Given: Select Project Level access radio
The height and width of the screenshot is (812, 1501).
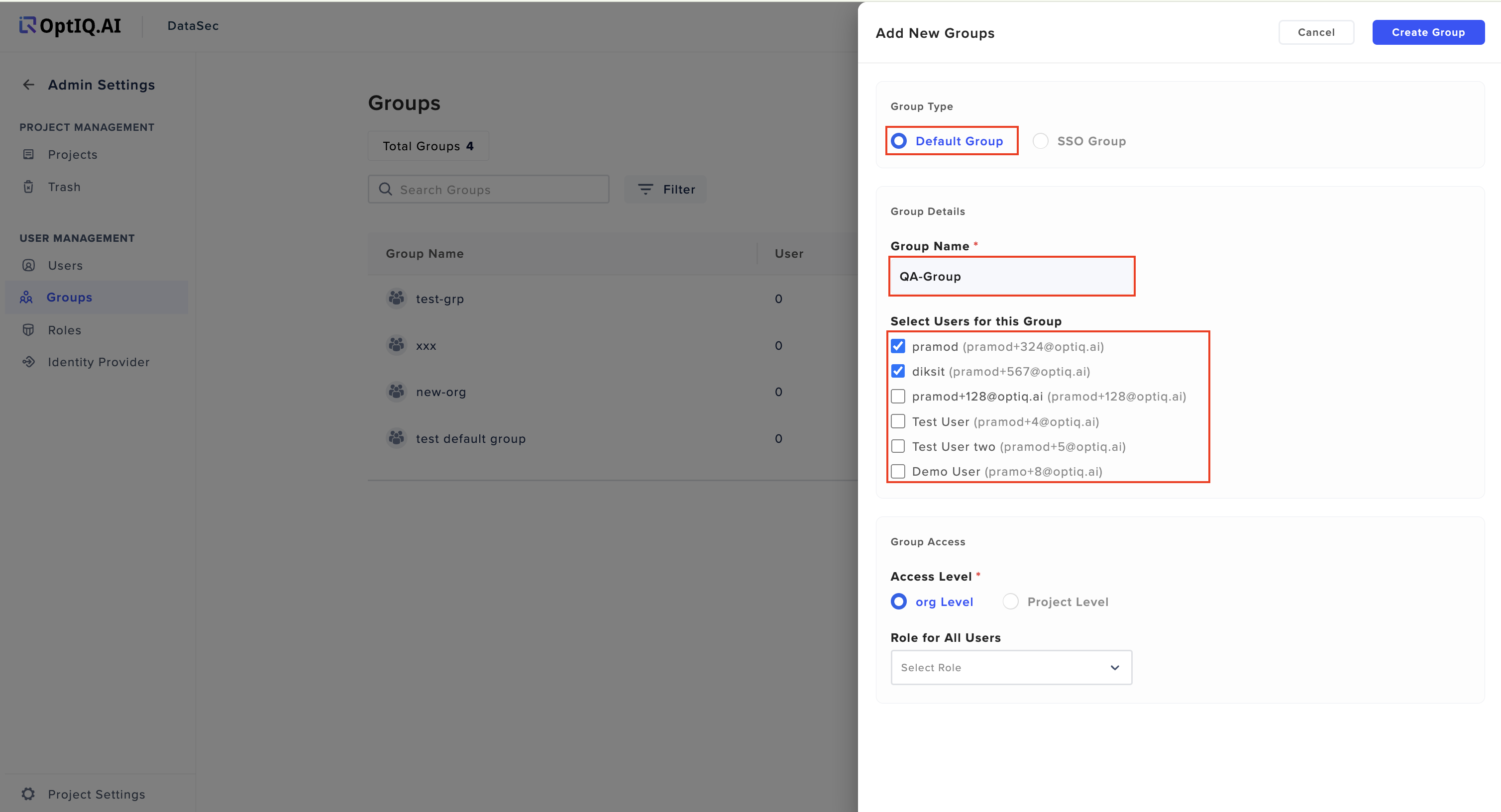Looking at the screenshot, I should click(1011, 602).
